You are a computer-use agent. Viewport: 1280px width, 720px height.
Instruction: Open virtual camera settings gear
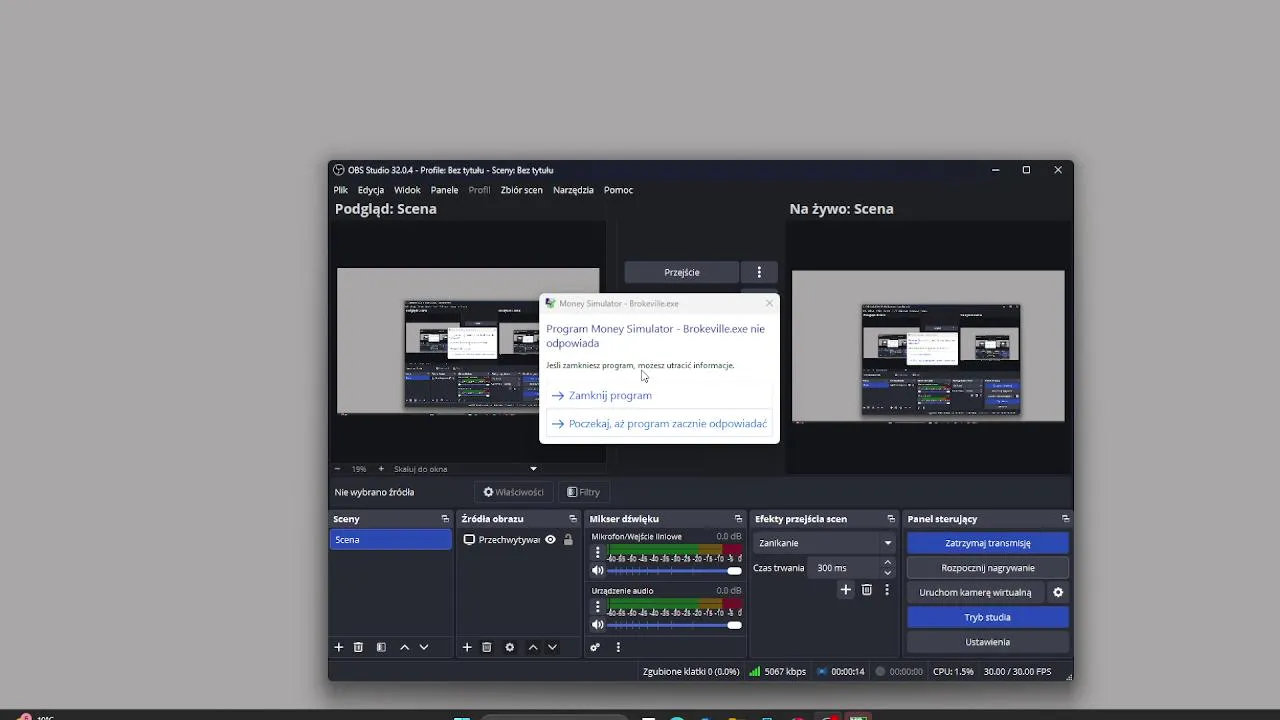tap(1058, 592)
